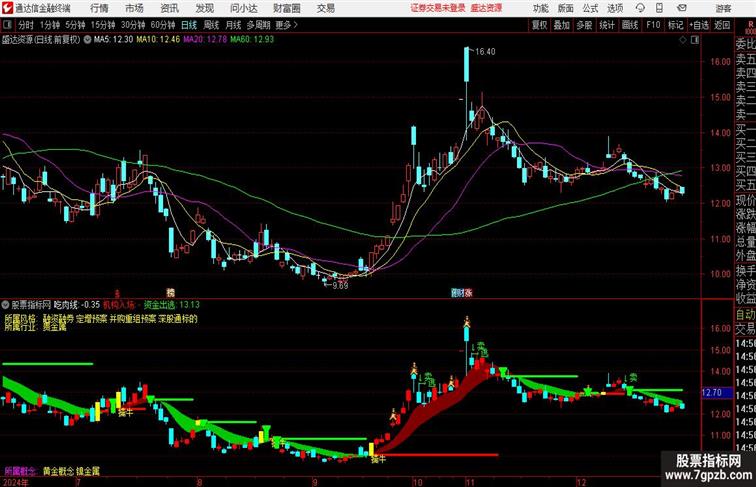Toggle the right side panel icon
The image size is (756, 487).
pyautogui.click(x=695, y=40)
